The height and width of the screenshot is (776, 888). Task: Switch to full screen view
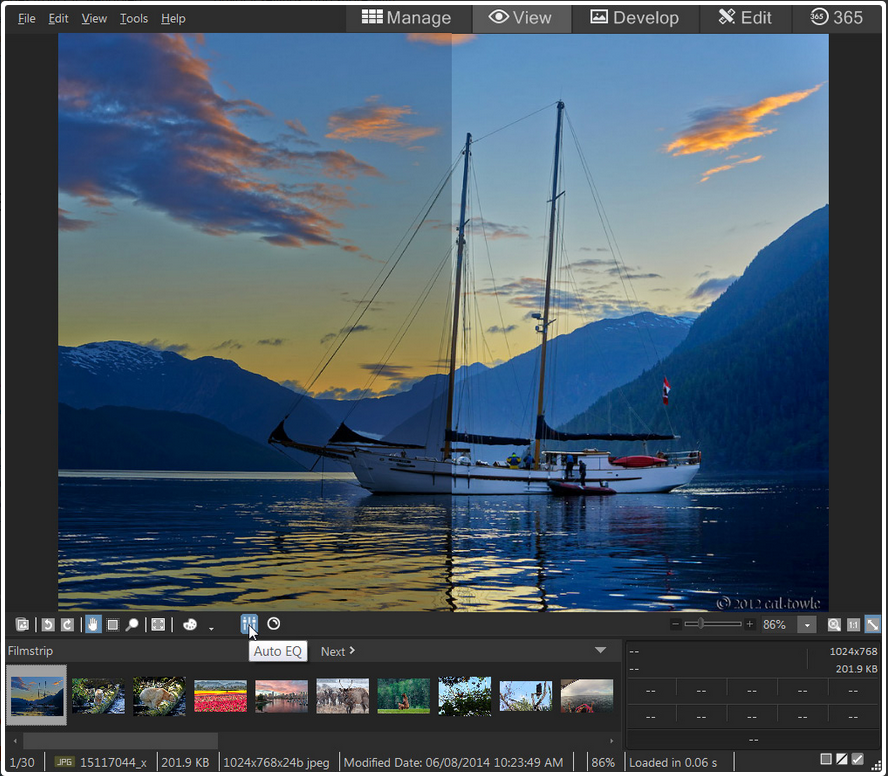tap(158, 625)
